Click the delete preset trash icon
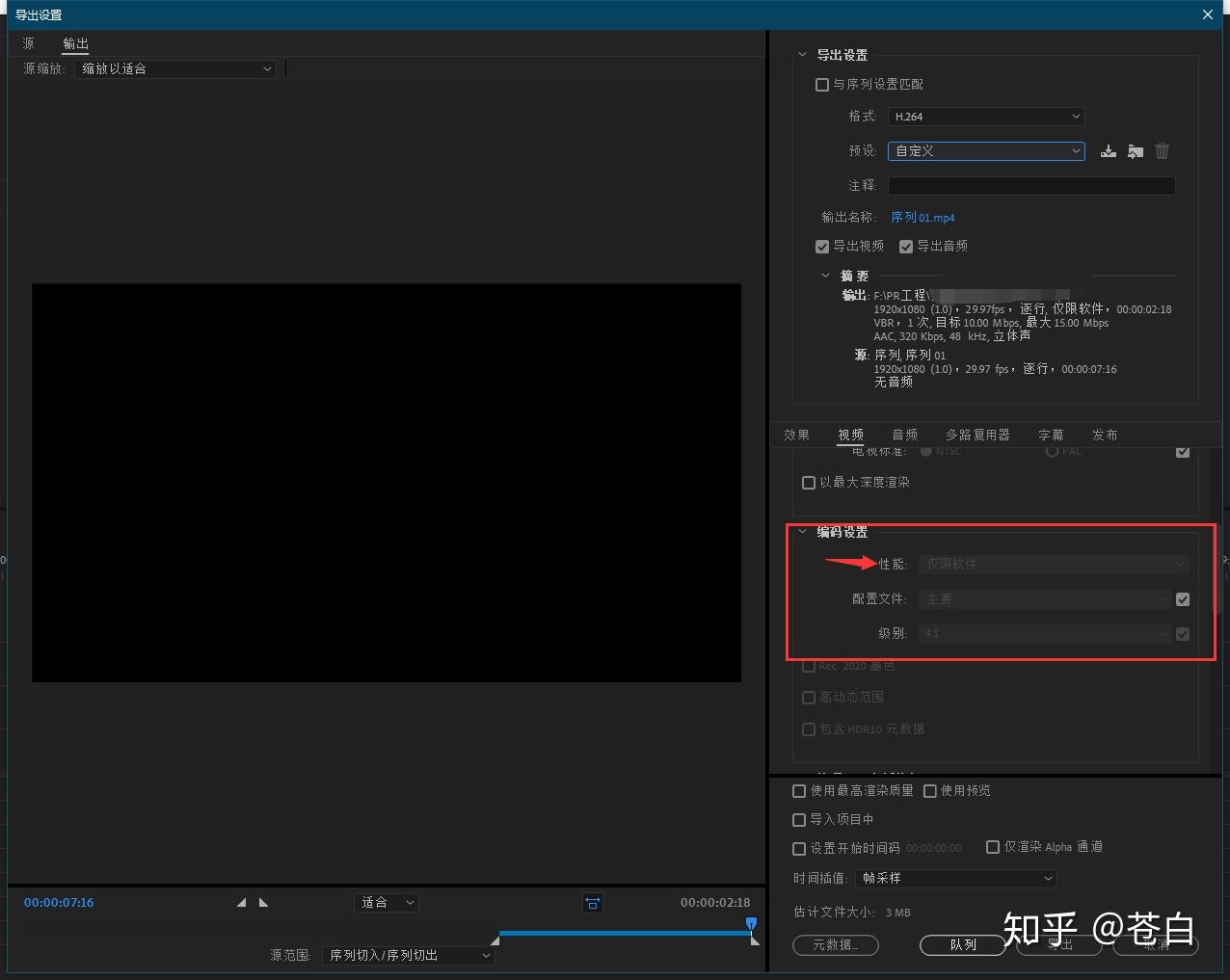Viewport: 1230px width, 980px height. [1163, 151]
